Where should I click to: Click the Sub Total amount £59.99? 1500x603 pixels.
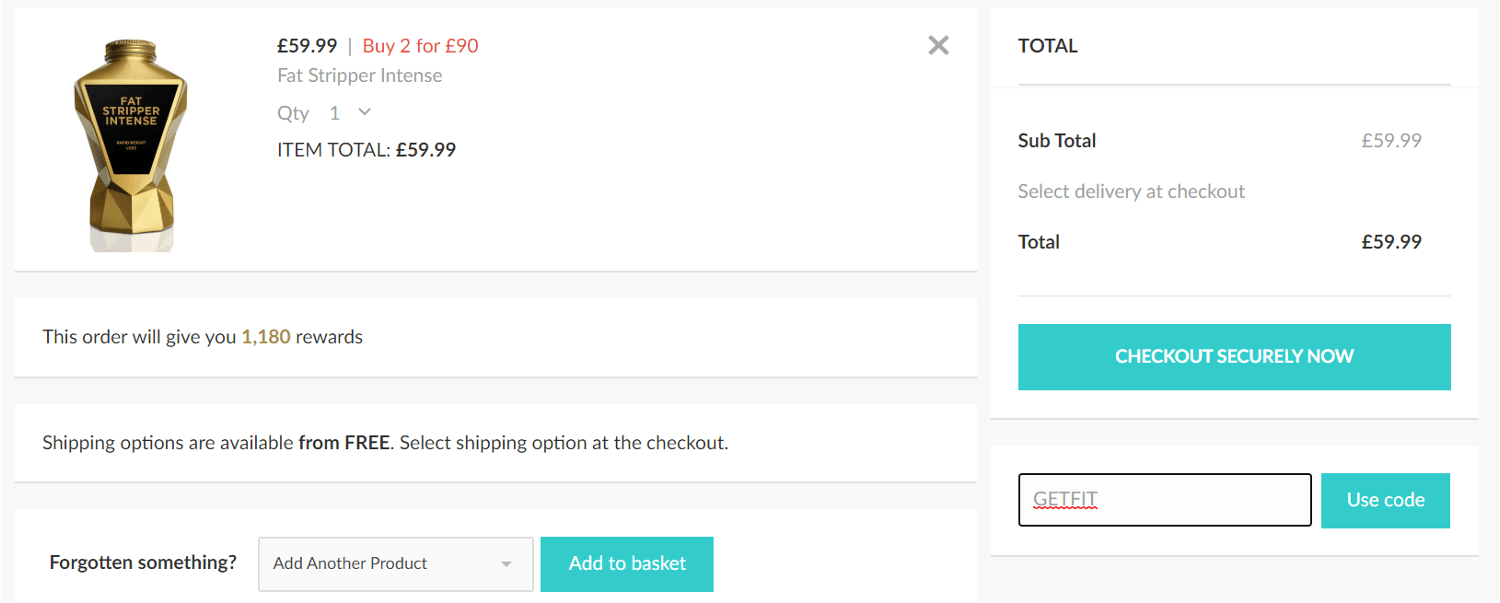coord(1391,141)
